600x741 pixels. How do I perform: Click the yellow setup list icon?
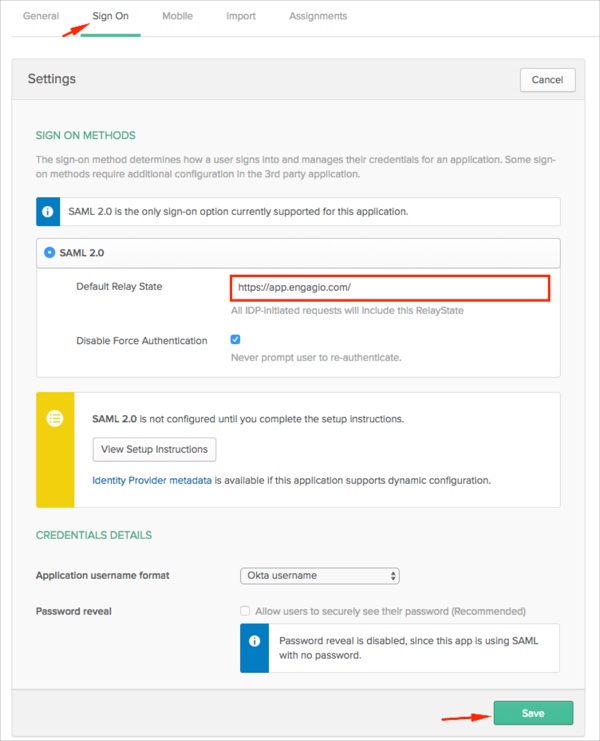tap(55, 419)
